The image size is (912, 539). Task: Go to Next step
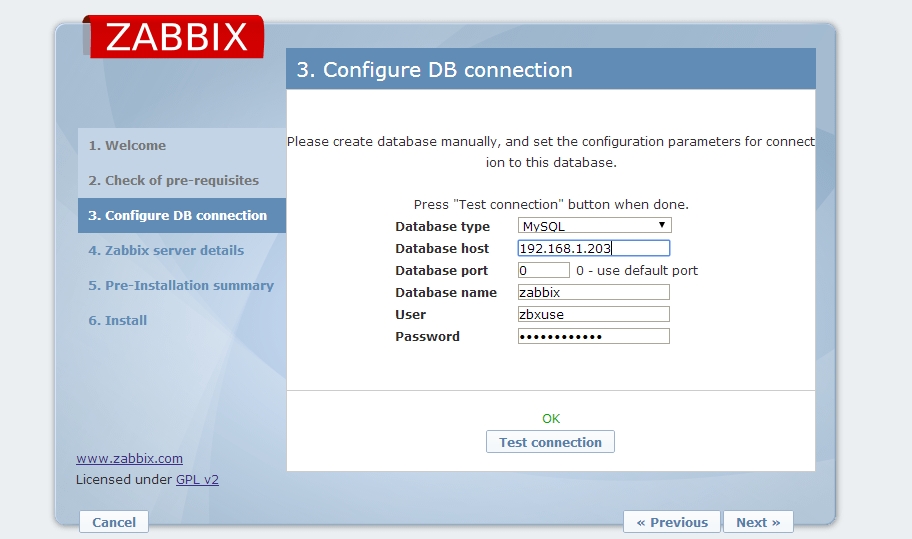[758, 522]
